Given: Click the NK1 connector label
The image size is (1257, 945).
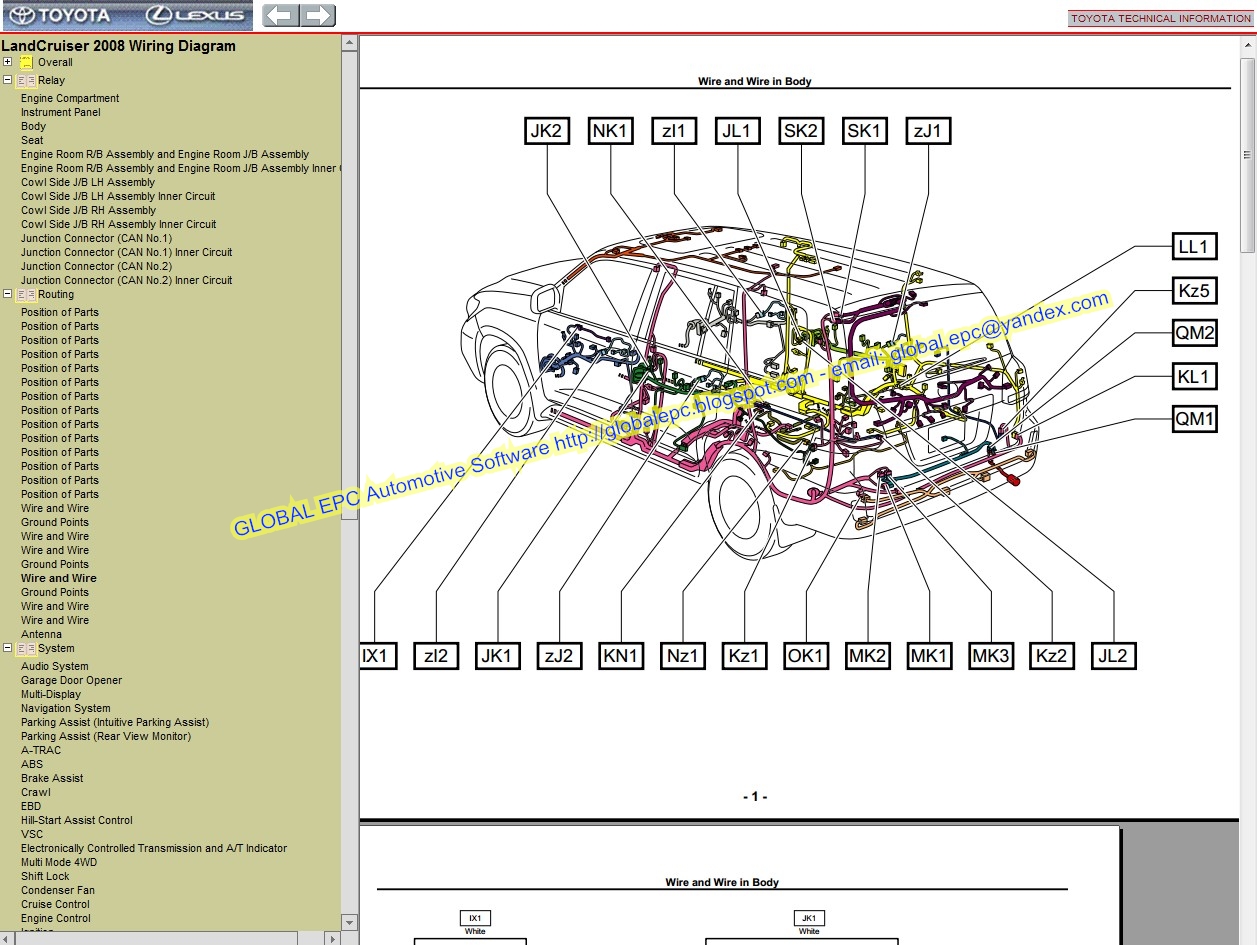Looking at the screenshot, I should (x=610, y=131).
